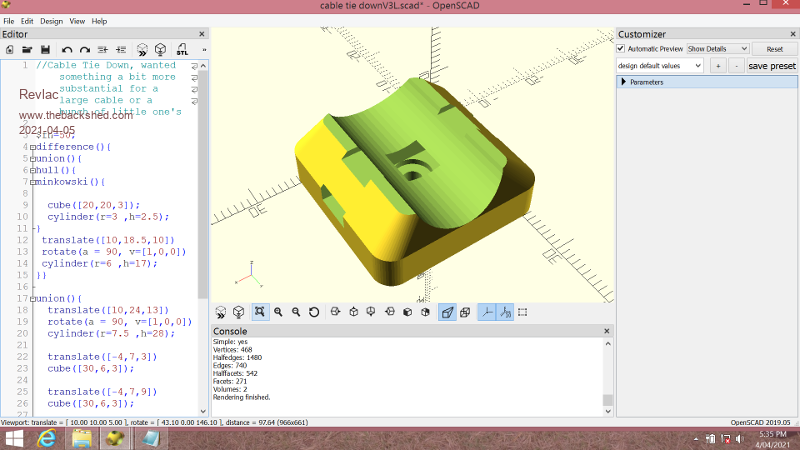Open the View menu
Image resolution: width=800 pixels, height=450 pixels.
77,20
